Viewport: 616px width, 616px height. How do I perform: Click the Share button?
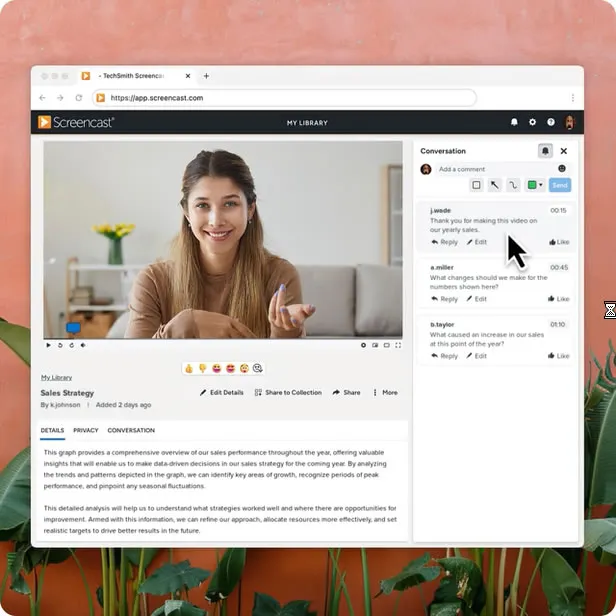pyautogui.click(x=346, y=392)
